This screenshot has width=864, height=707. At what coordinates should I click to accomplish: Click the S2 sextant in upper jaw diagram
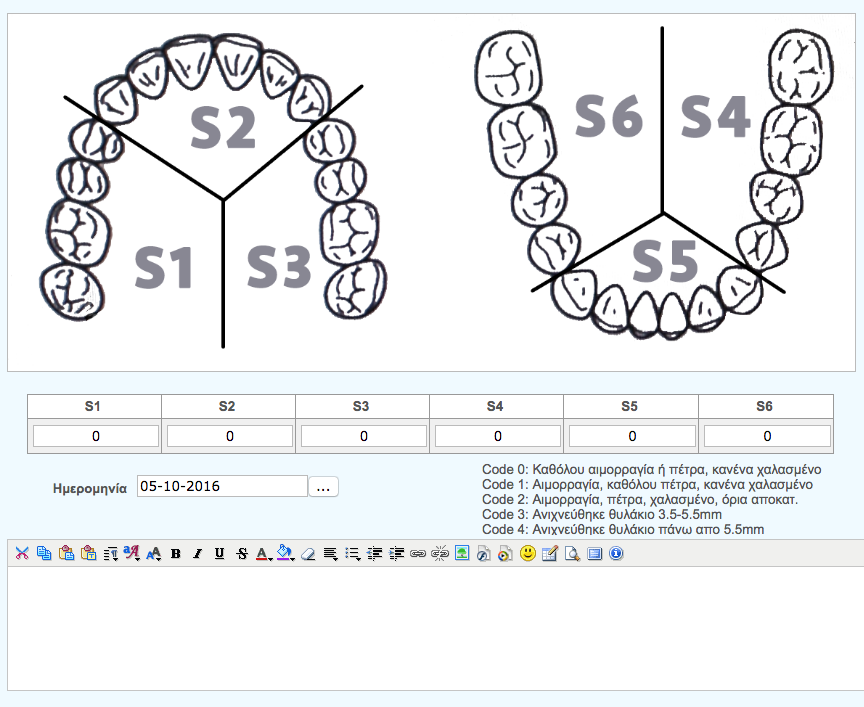223,128
